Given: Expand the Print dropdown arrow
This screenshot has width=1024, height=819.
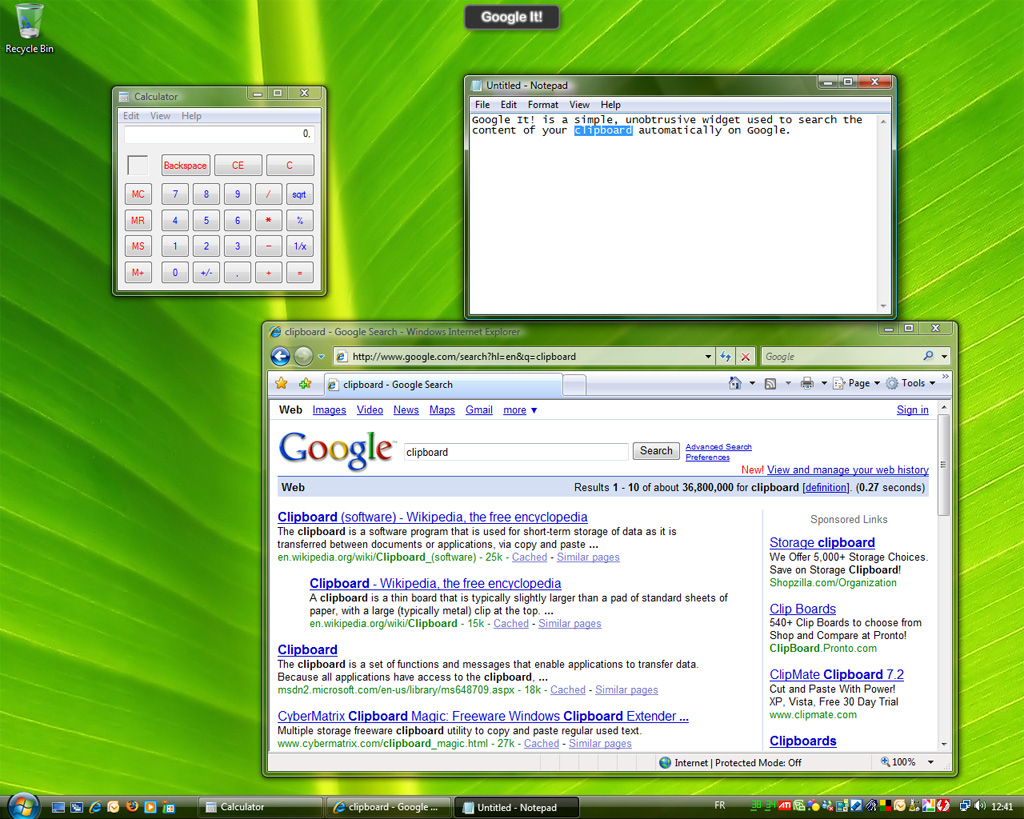Looking at the screenshot, I should pyautogui.click(x=824, y=383).
